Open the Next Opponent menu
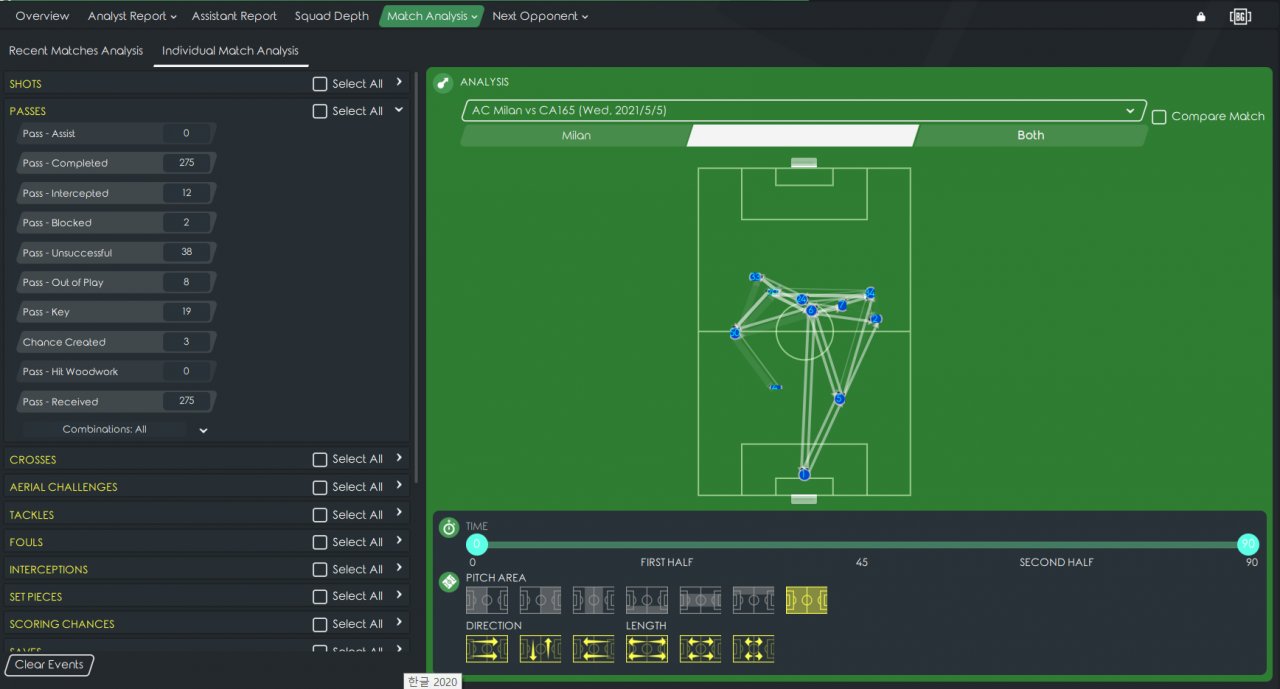 [540, 16]
